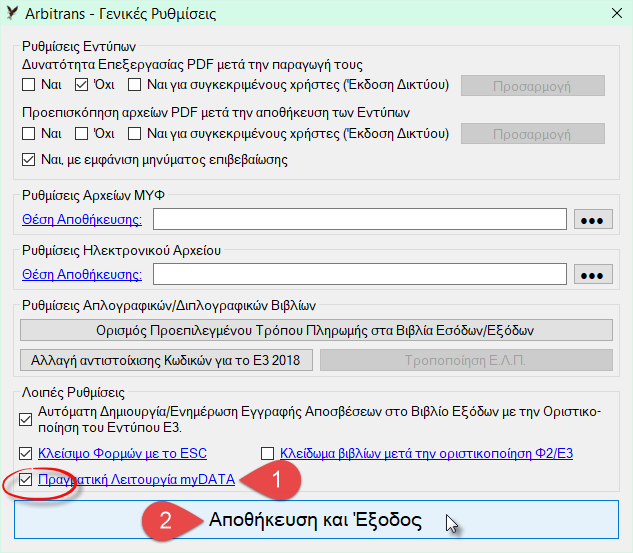Viewport: 633px width, 553px height.
Task: Toggle 'Κλείσιμο Φορμών με το ESC' checkbox
Action: tap(25, 453)
